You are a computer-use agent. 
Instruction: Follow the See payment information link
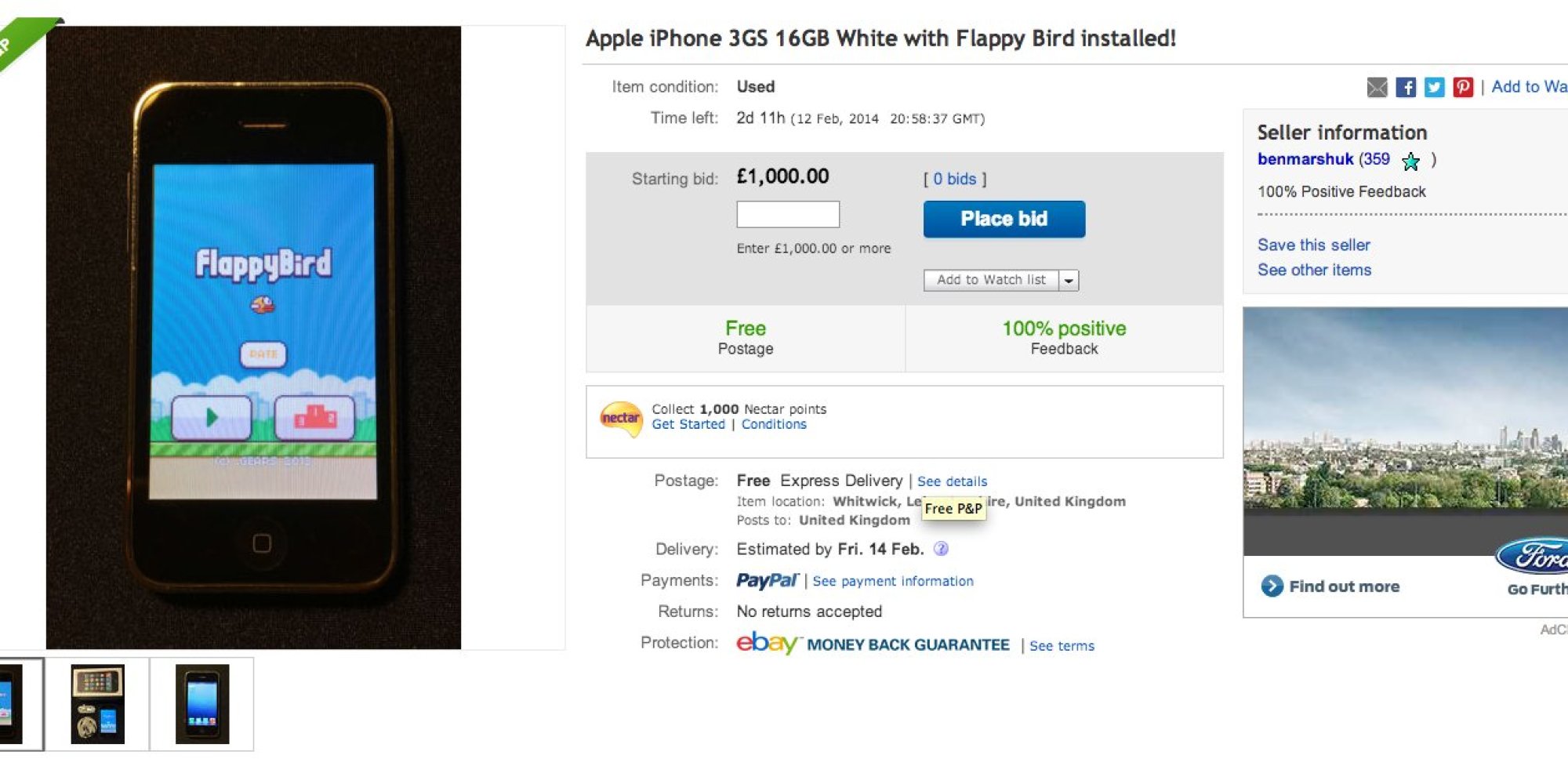892,581
